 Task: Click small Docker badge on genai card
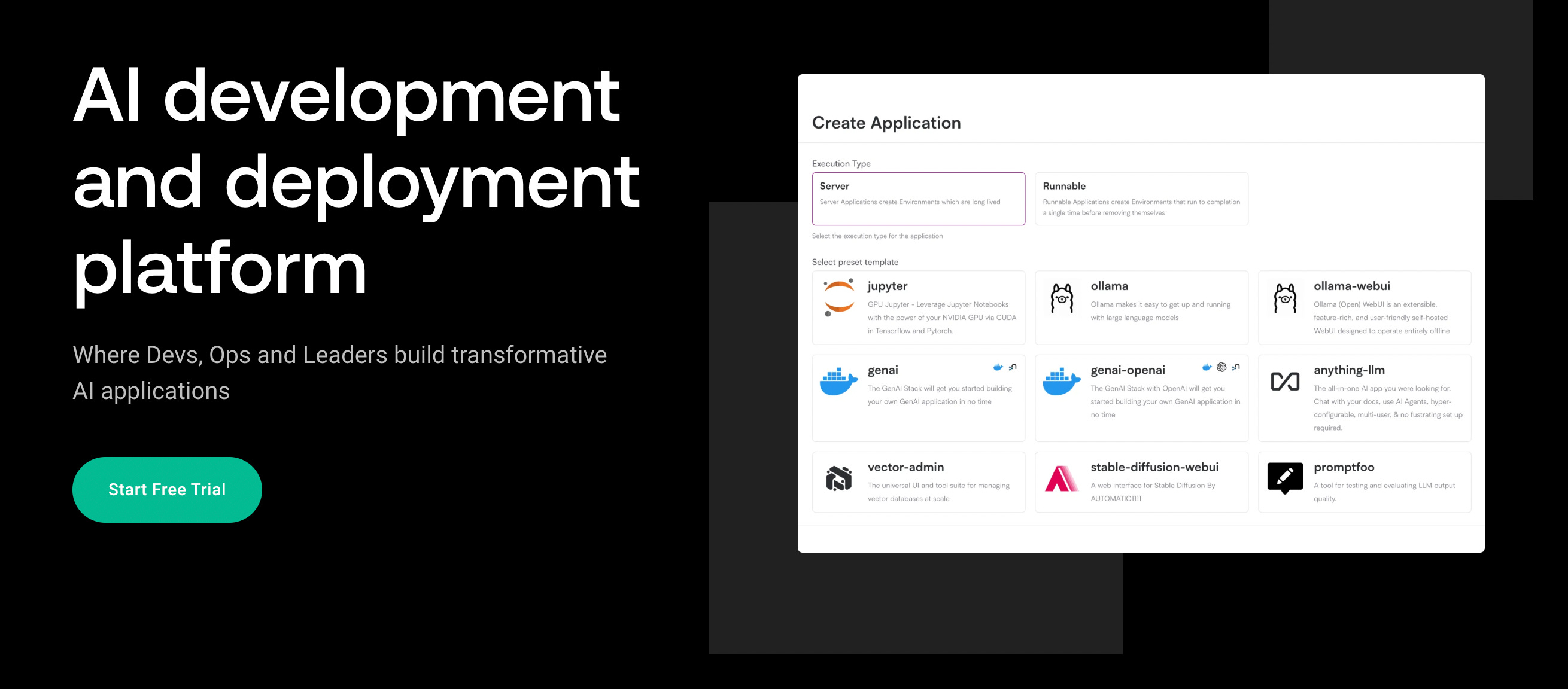click(998, 367)
